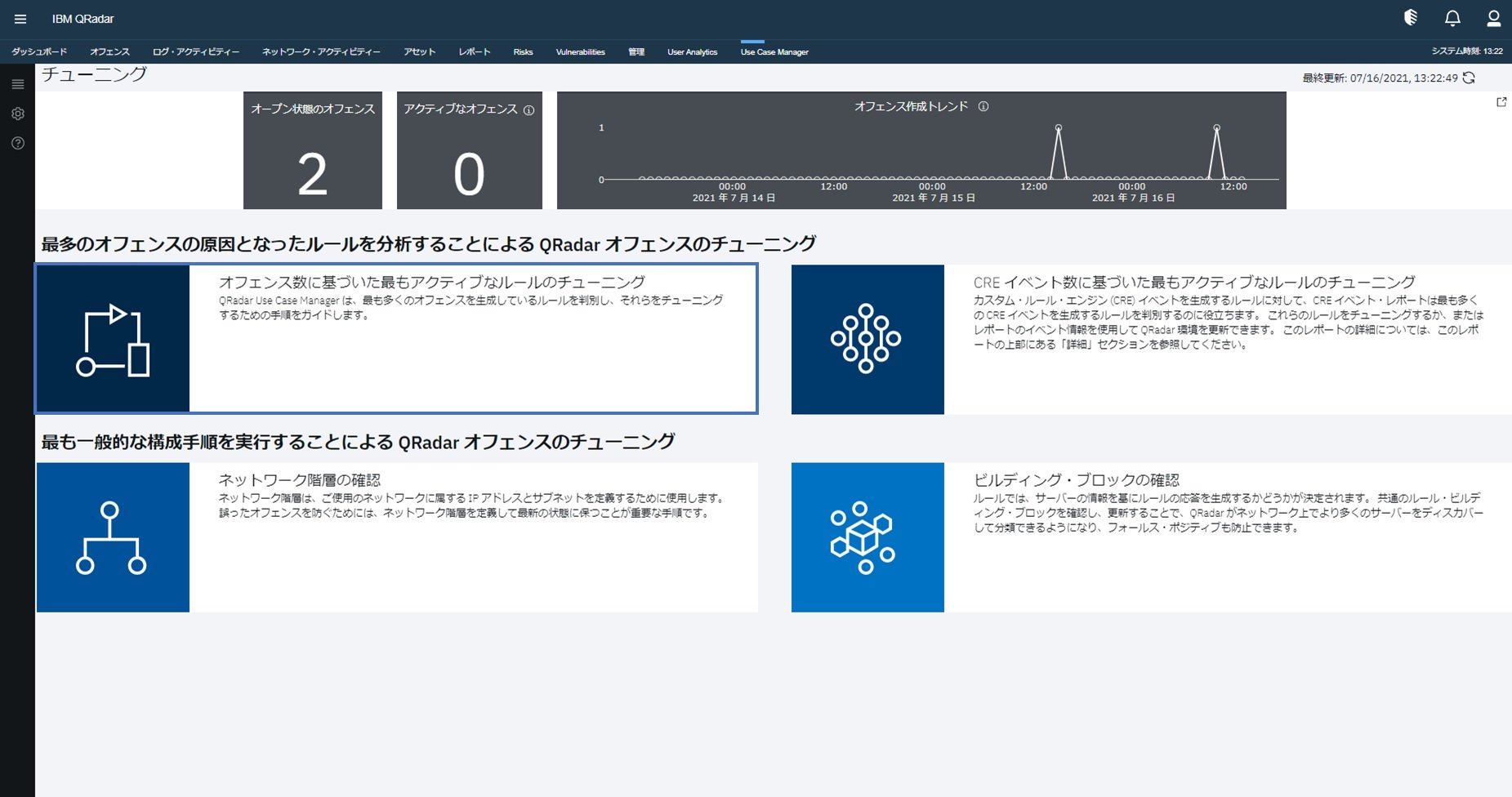
Task: Open the Risks tab
Action: pos(523,51)
